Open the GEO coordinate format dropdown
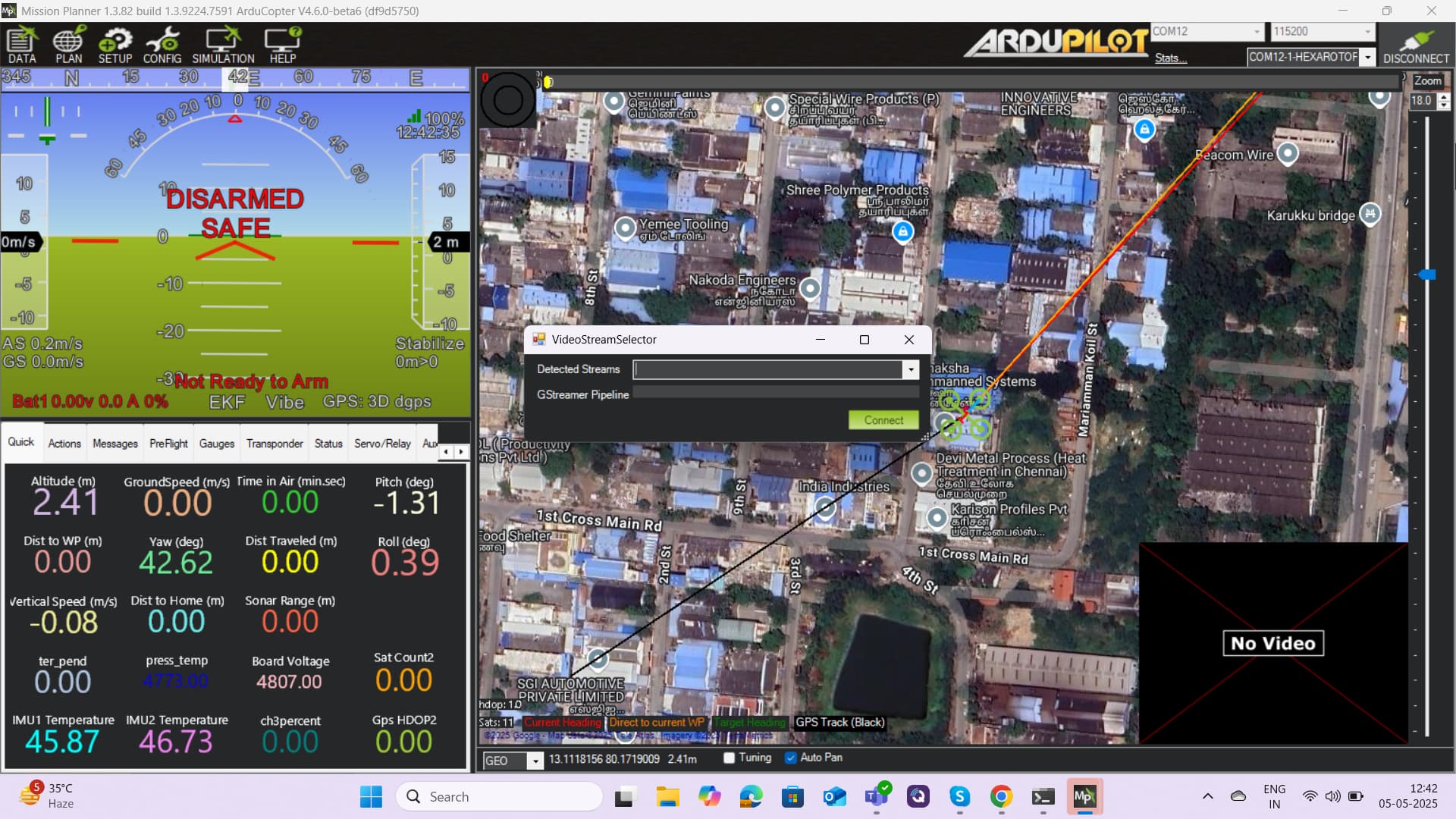The width and height of the screenshot is (1456, 819). 535,761
